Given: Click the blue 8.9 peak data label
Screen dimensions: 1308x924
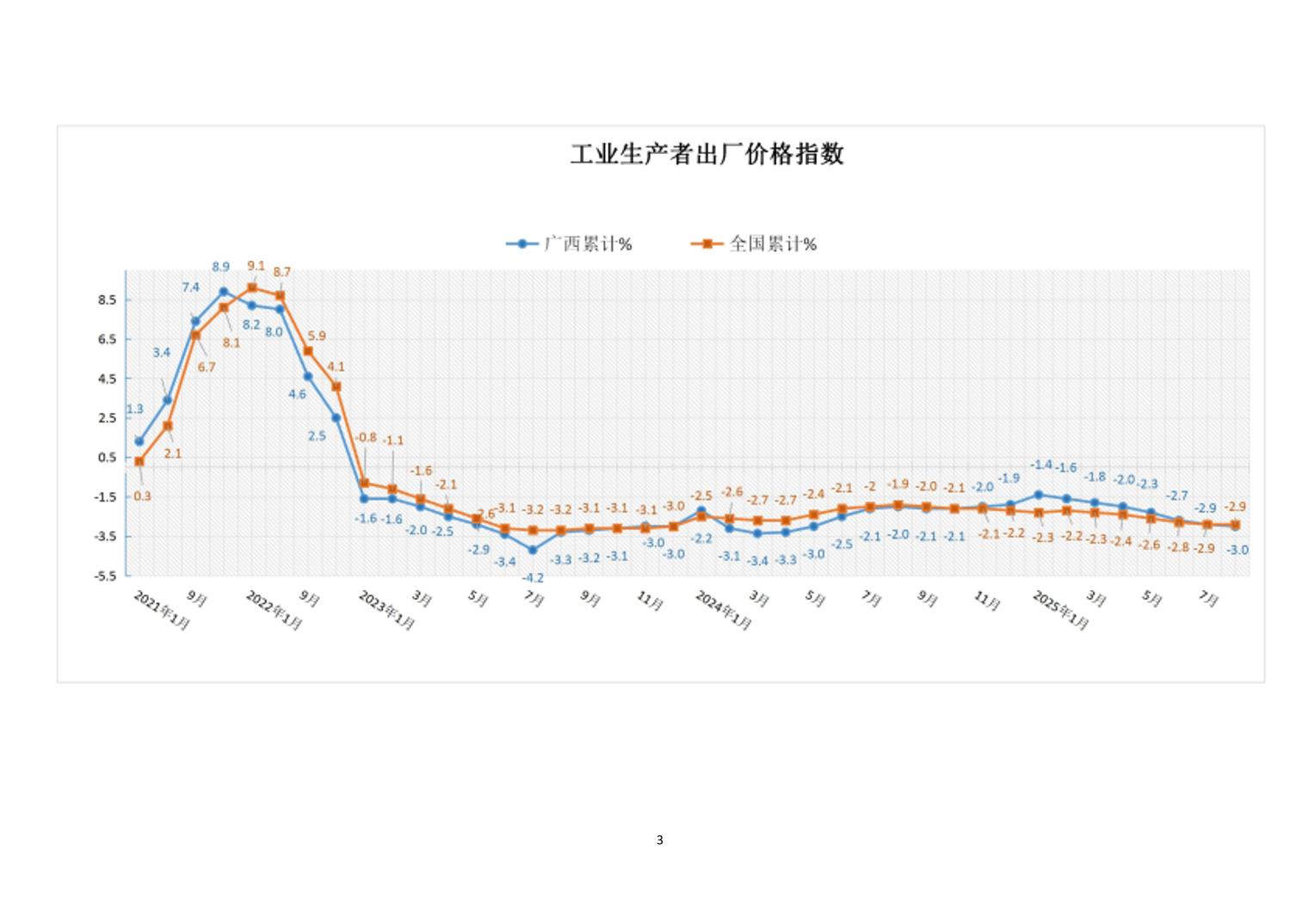Looking at the screenshot, I should tap(220, 267).
